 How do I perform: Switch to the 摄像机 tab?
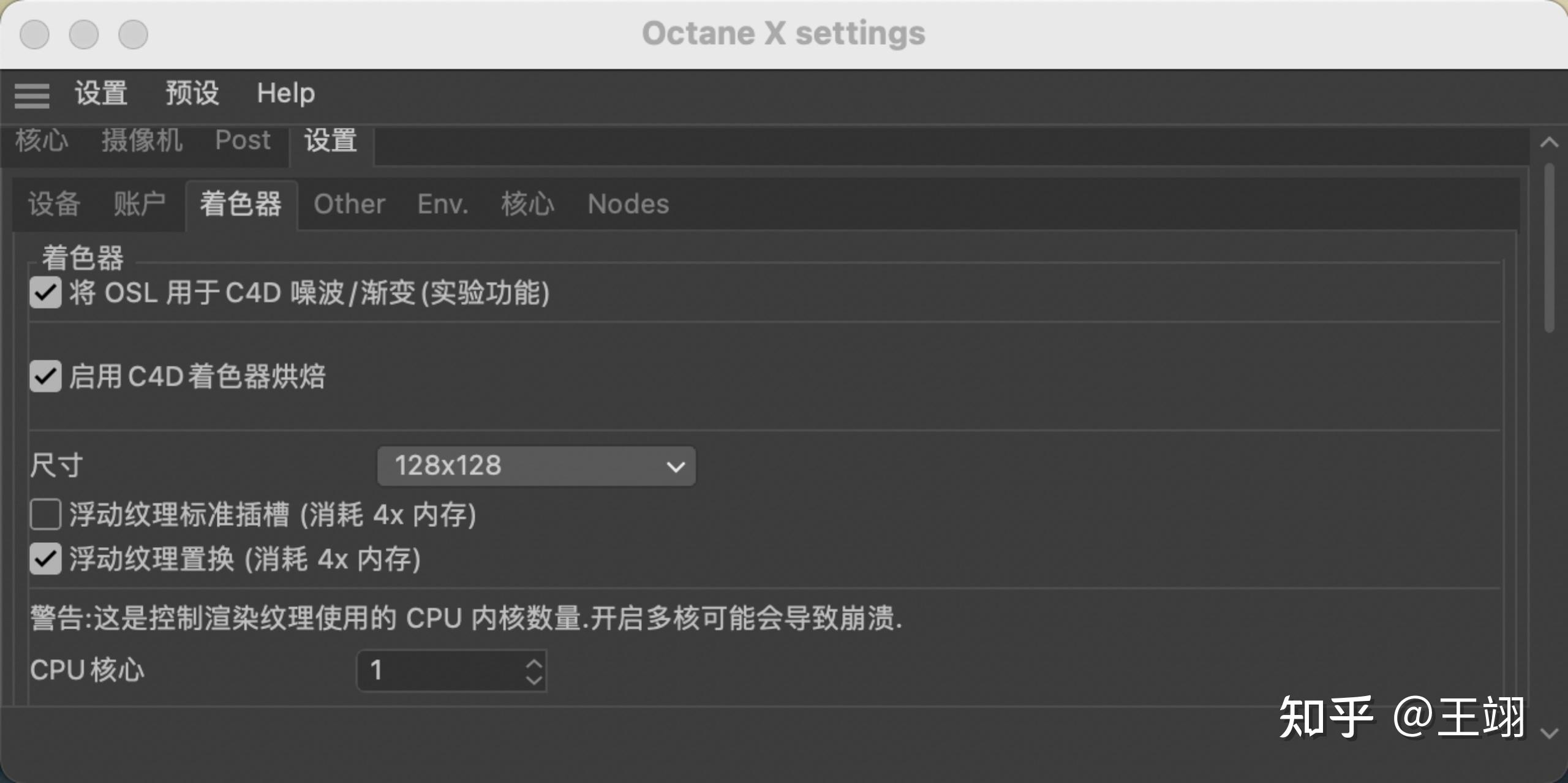[142, 140]
